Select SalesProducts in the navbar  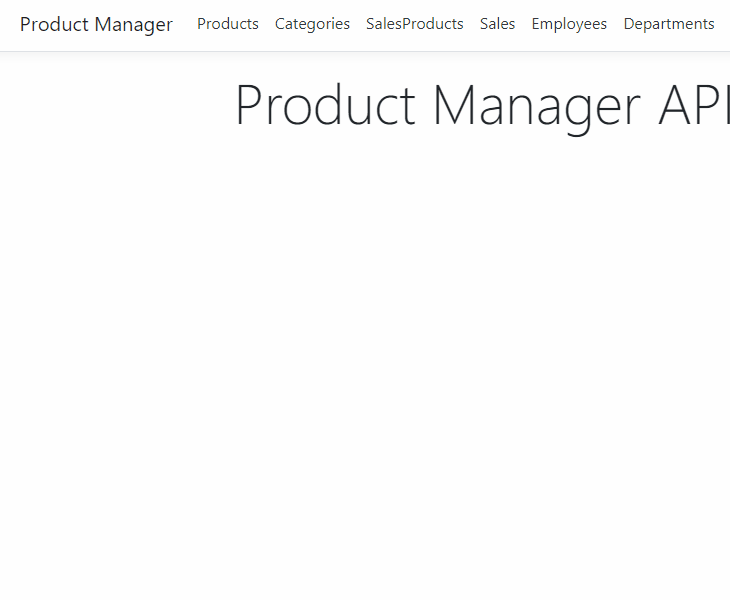pyautogui.click(x=414, y=24)
